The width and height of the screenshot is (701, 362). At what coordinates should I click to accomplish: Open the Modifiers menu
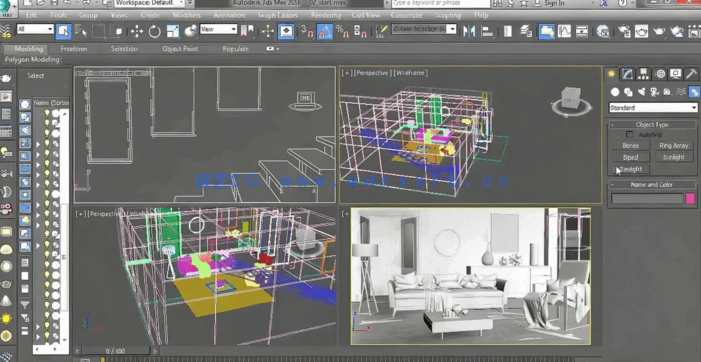[186, 15]
